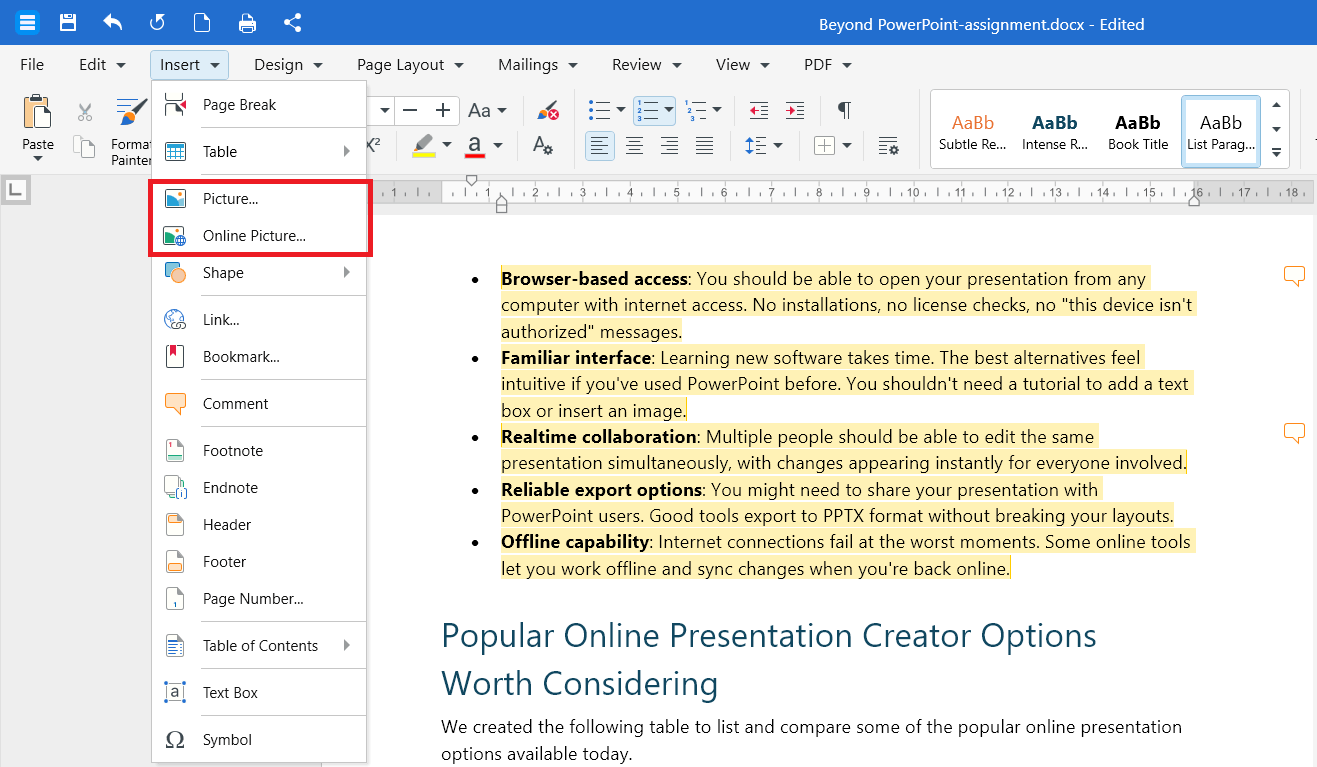Click the Clear Formatting eraser icon
This screenshot has width=1317, height=767.
click(x=547, y=109)
